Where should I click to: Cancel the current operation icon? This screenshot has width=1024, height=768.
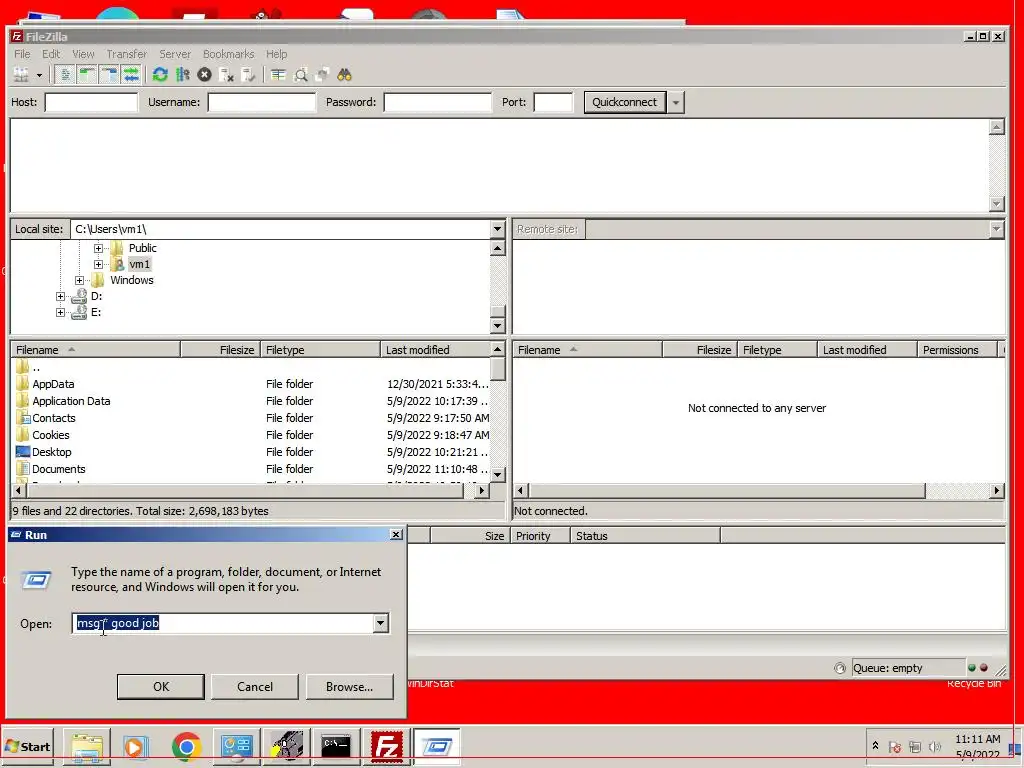pos(204,75)
